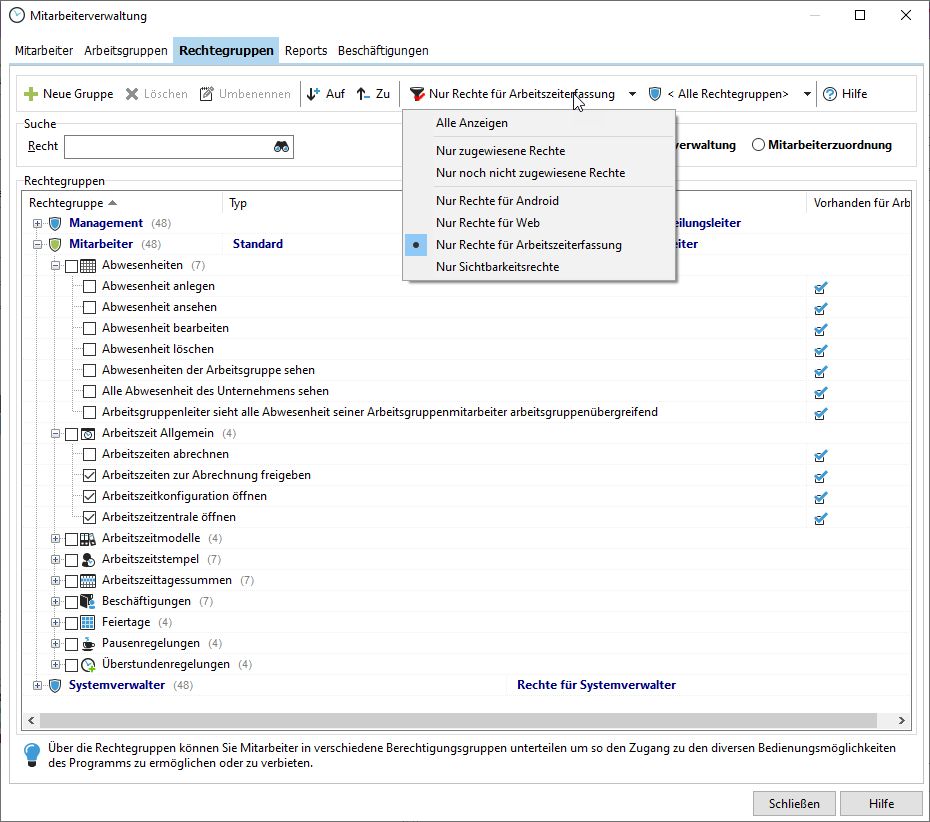This screenshot has width=930, height=822.
Task: Click into the Recht search field
Action: tap(167, 147)
